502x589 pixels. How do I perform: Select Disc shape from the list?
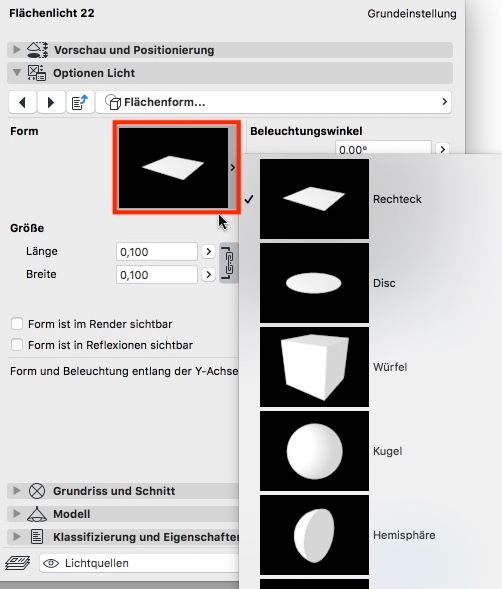pos(314,283)
